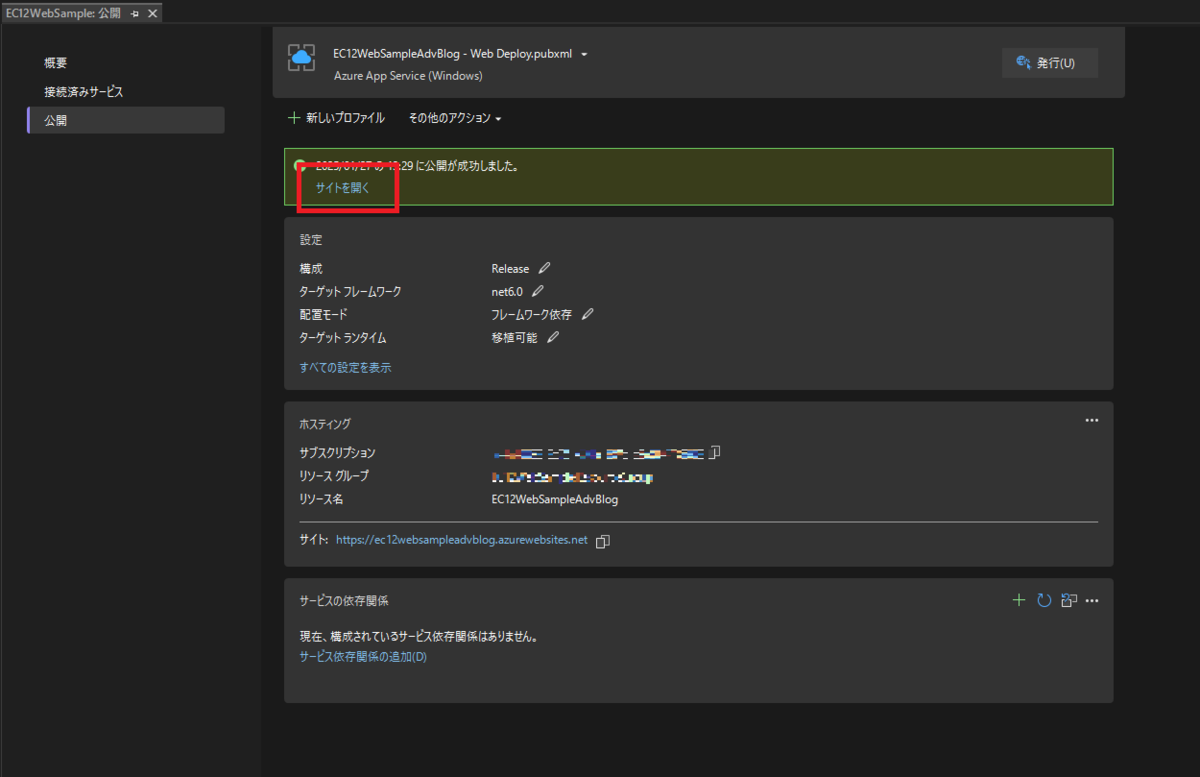Copy the subscription ID with copy icon
Image resolution: width=1200 pixels, height=777 pixels.
click(x=715, y=453)
